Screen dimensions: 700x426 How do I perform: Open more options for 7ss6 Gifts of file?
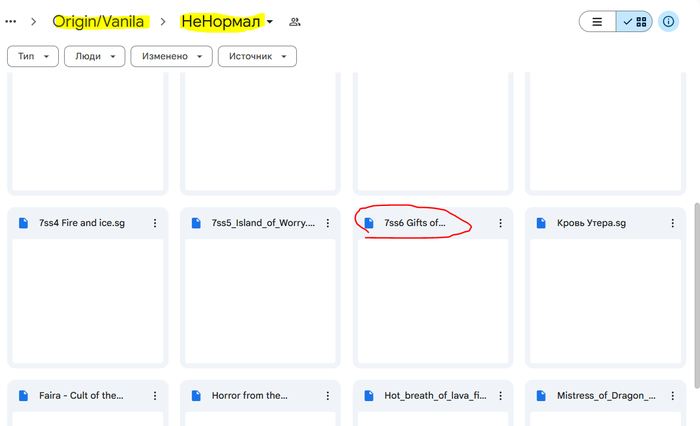point(501,223)
